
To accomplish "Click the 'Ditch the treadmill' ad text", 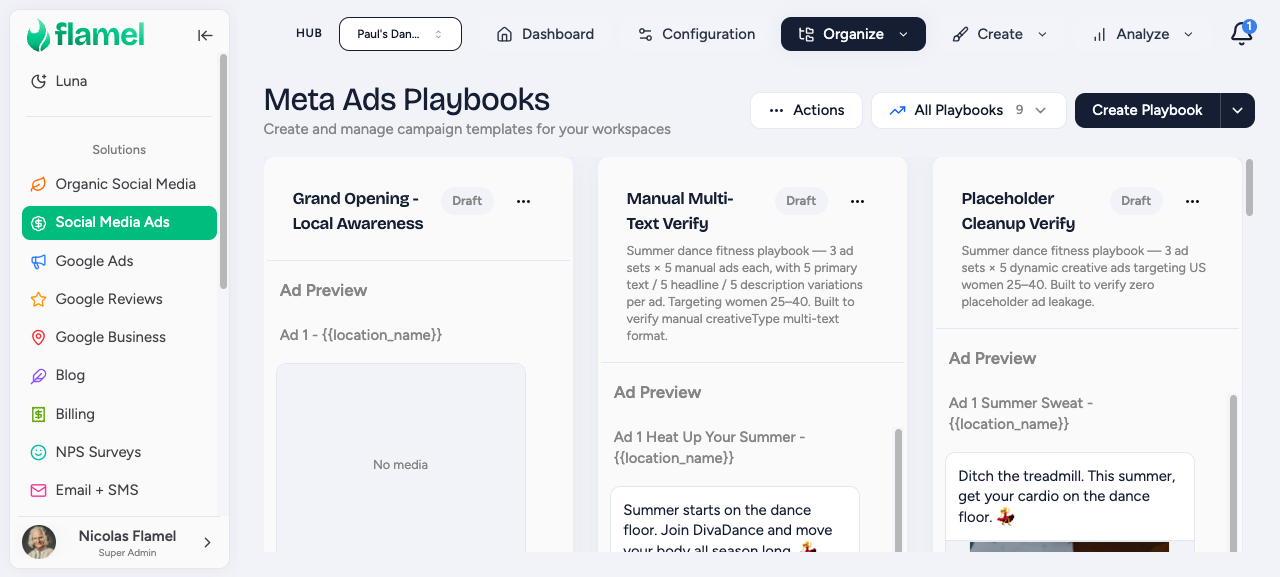I will coord(1066,497).
